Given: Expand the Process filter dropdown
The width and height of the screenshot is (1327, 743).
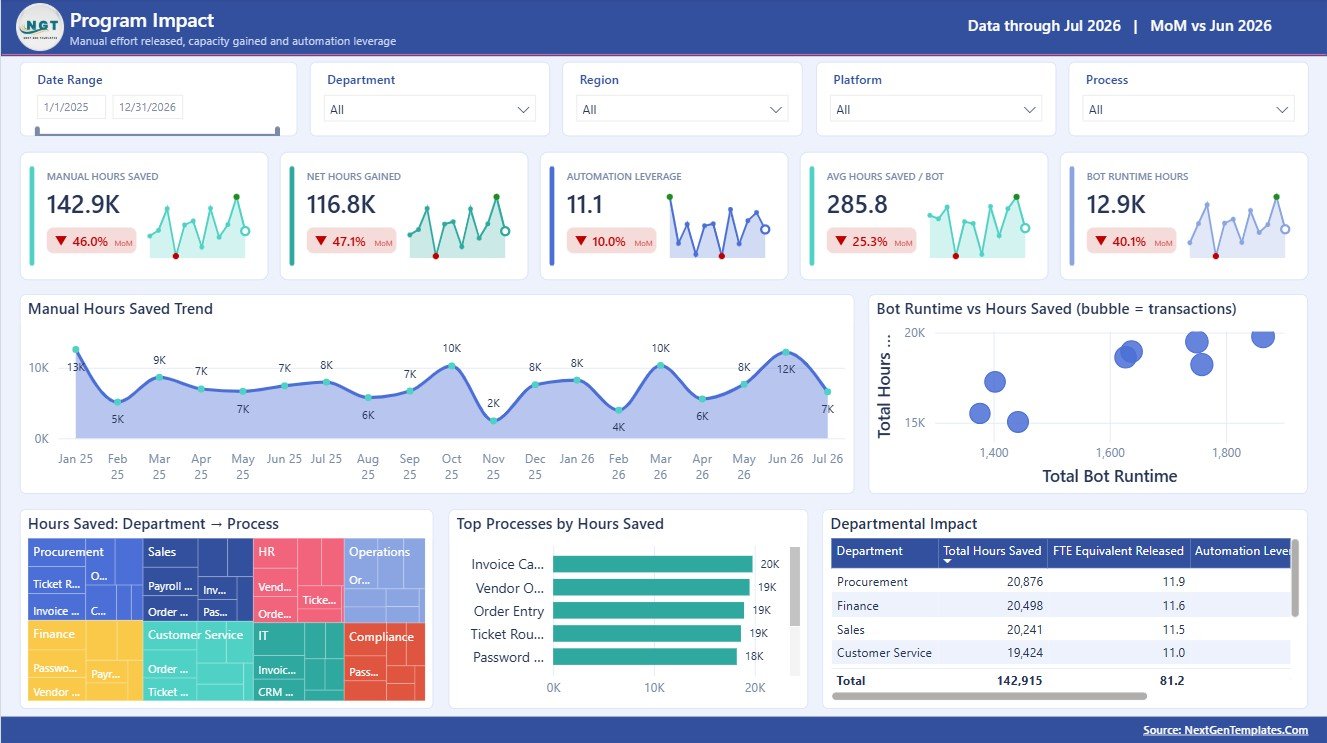Looking at the screenshot, I should [1188, 109].
